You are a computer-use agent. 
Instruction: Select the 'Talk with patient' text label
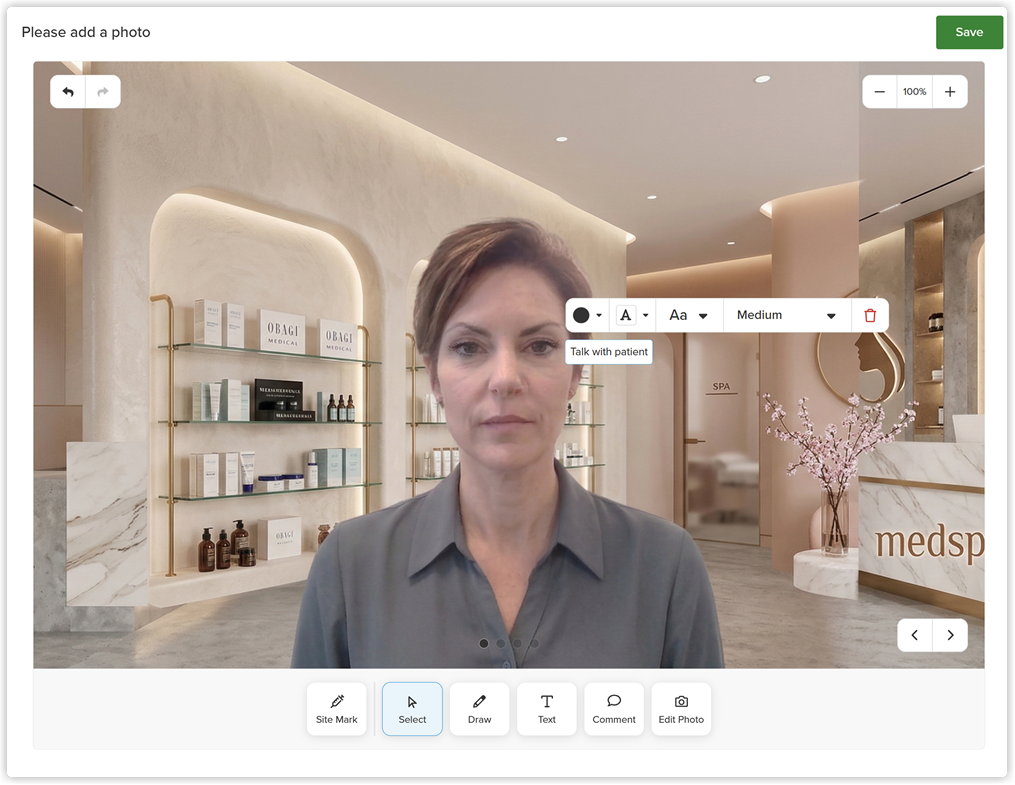(608, 351)
